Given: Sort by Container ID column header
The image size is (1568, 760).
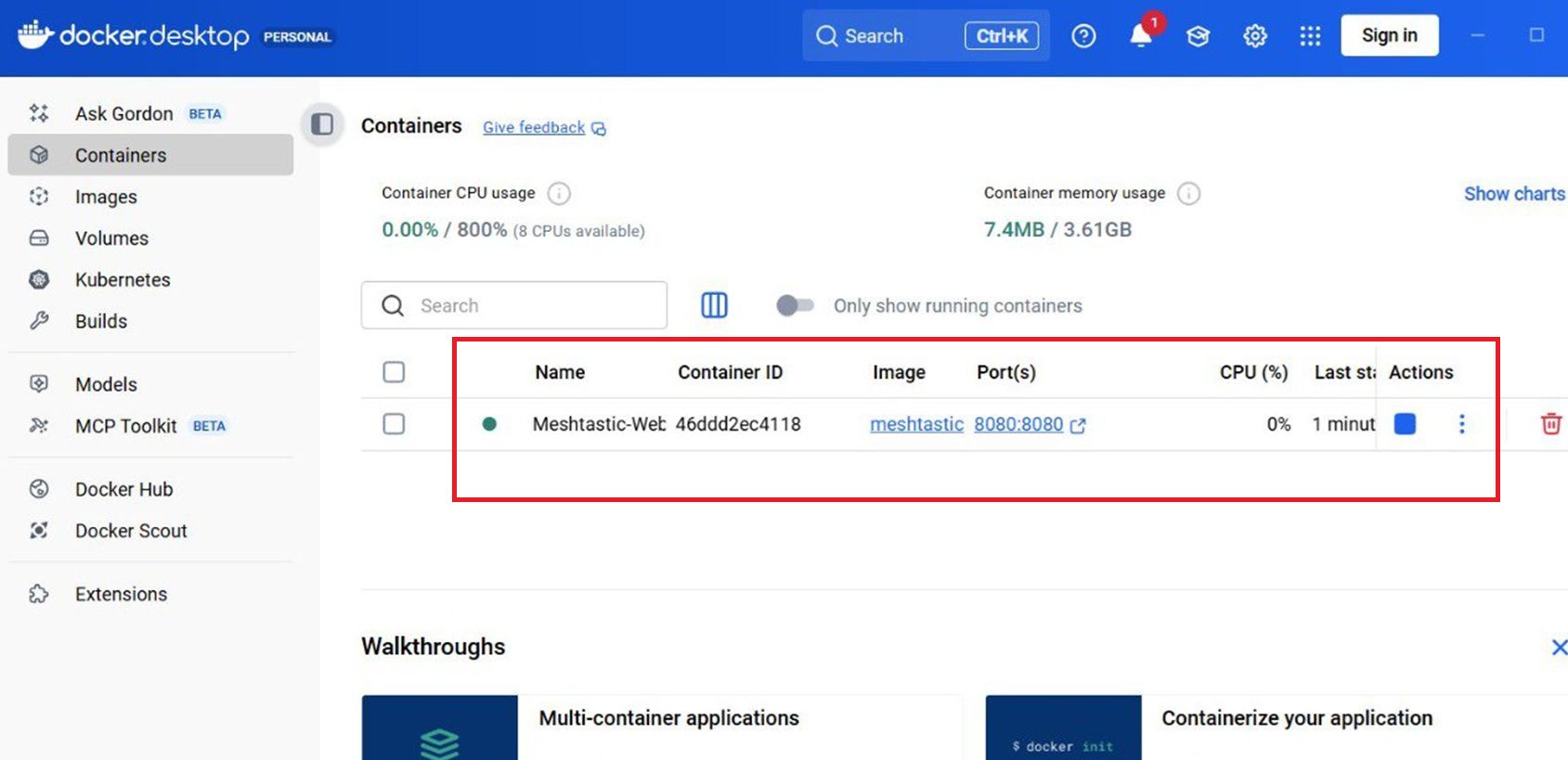Looking at the screenshot, I should (x=730, y=372).
